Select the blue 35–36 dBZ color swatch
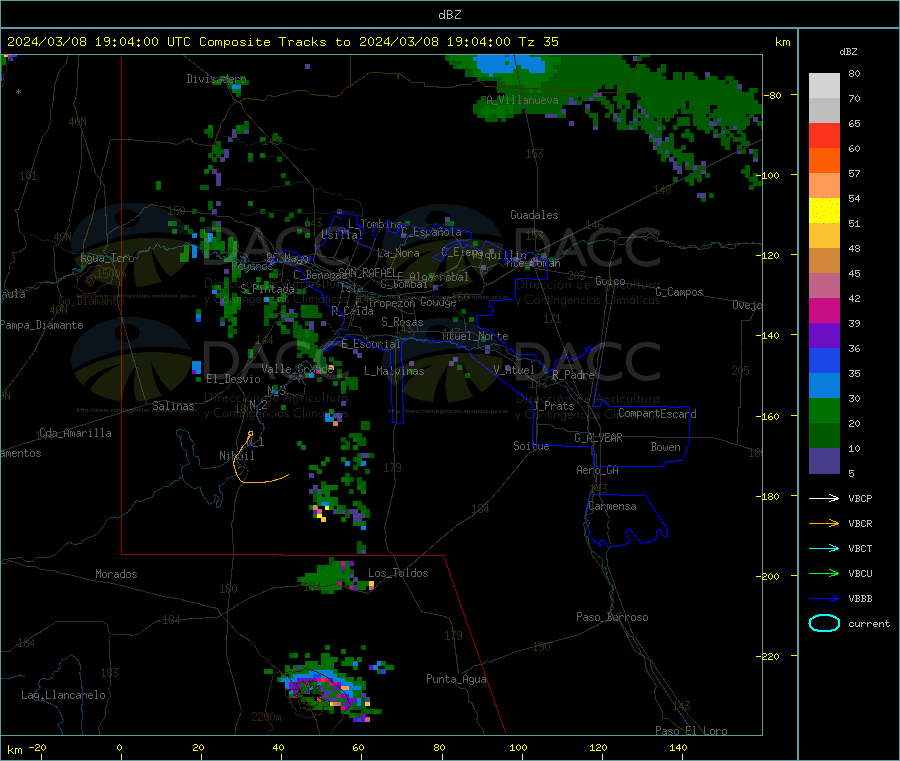Image resolution: width=900 pixels, height=761 pixels. point(824,360)
